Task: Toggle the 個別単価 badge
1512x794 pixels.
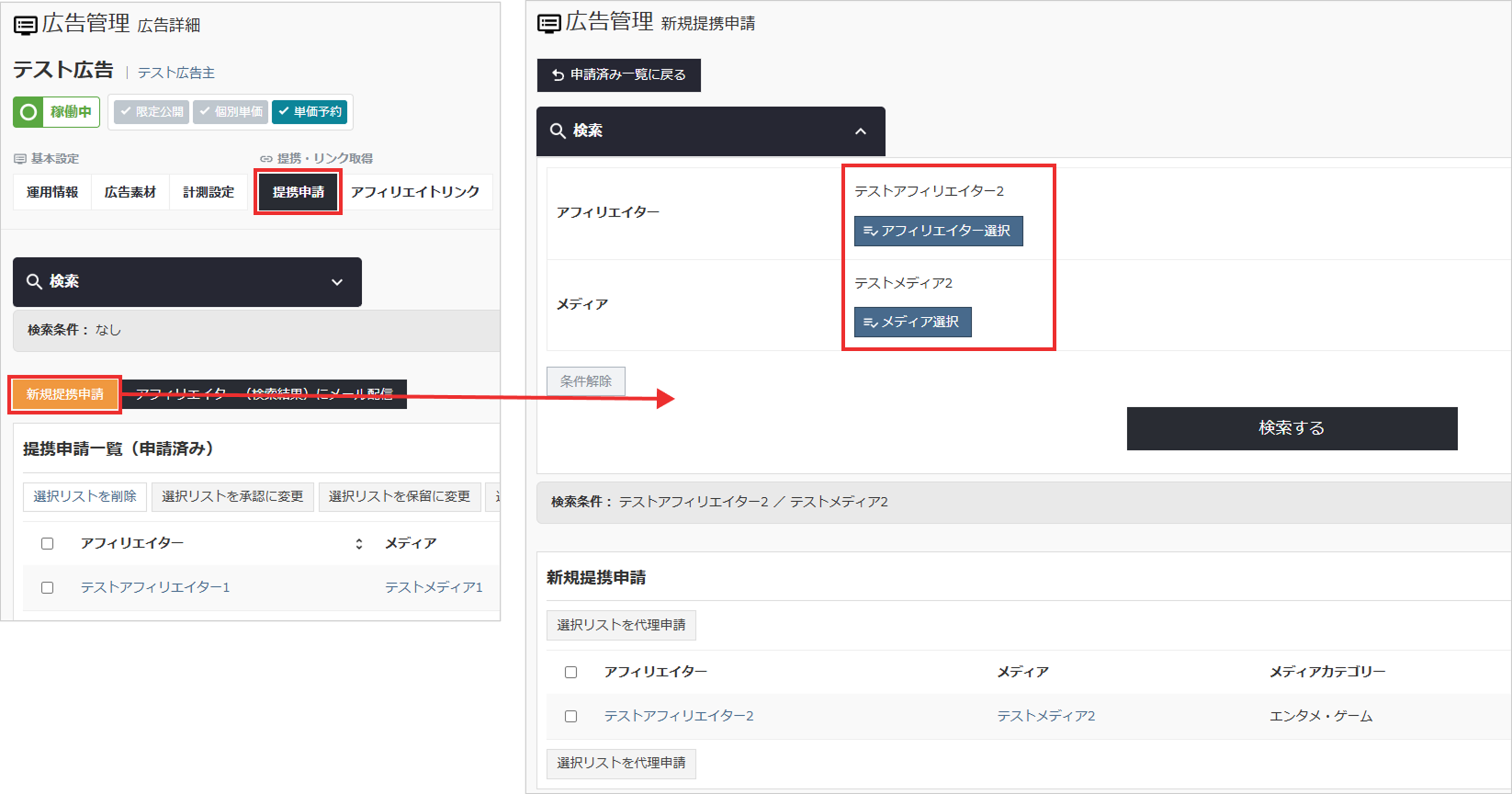Action: [x=231, y=111]
